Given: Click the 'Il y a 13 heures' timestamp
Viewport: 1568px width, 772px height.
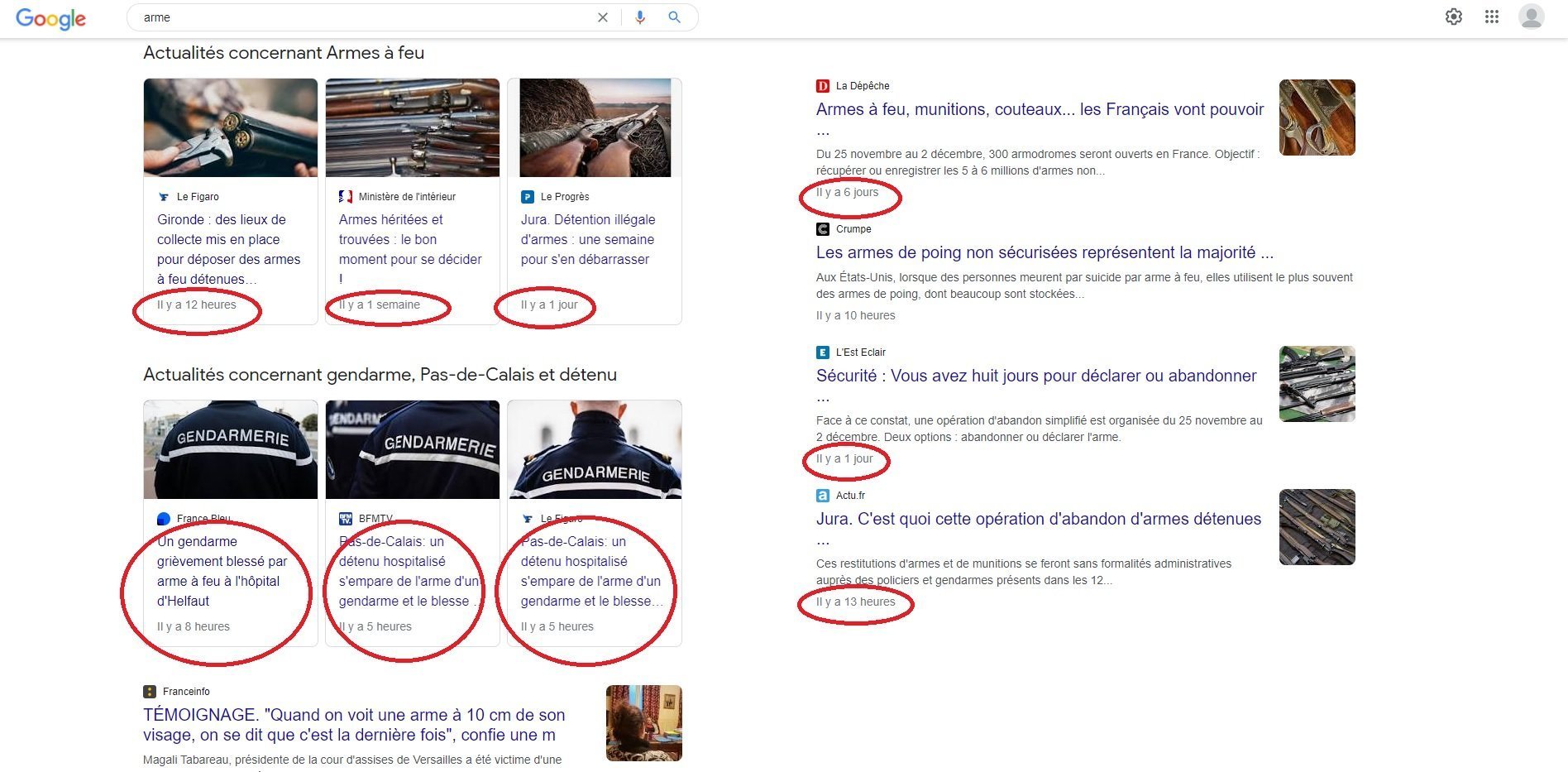Looking at the screenshot, I should point(856,602).
